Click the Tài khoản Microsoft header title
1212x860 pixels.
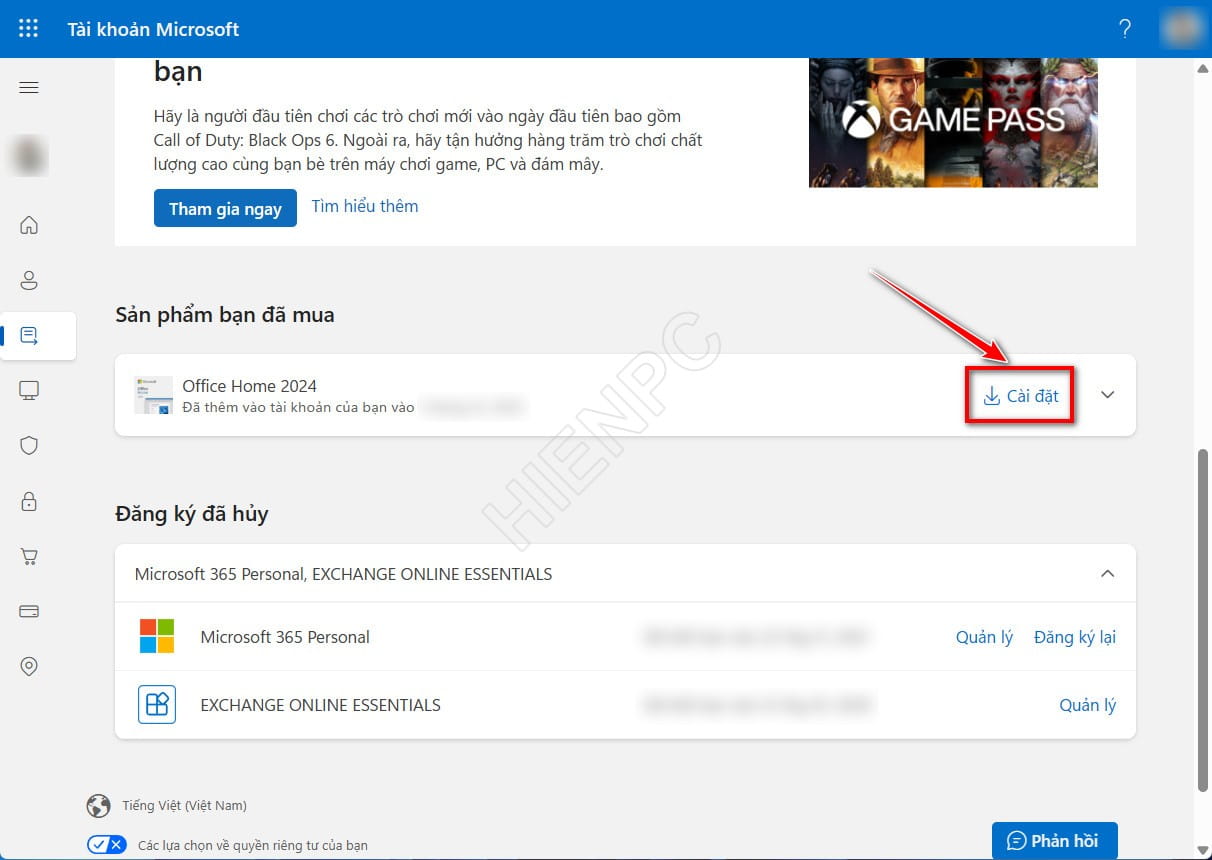[x=153, y=29]
